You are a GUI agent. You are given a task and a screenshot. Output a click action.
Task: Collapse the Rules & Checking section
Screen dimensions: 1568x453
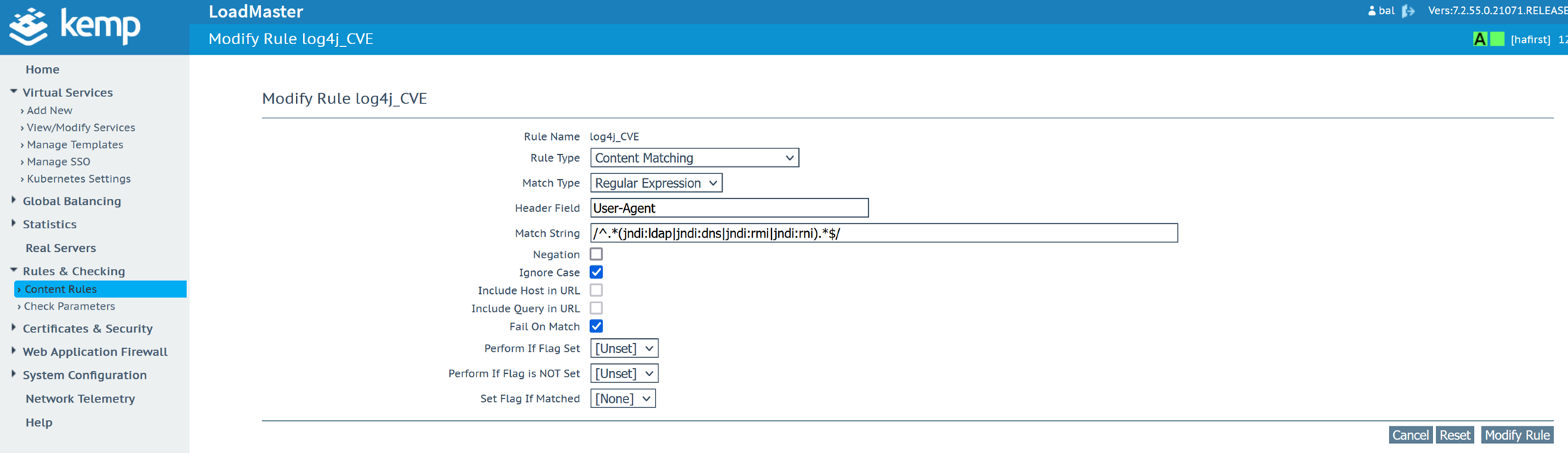[73, 271]
